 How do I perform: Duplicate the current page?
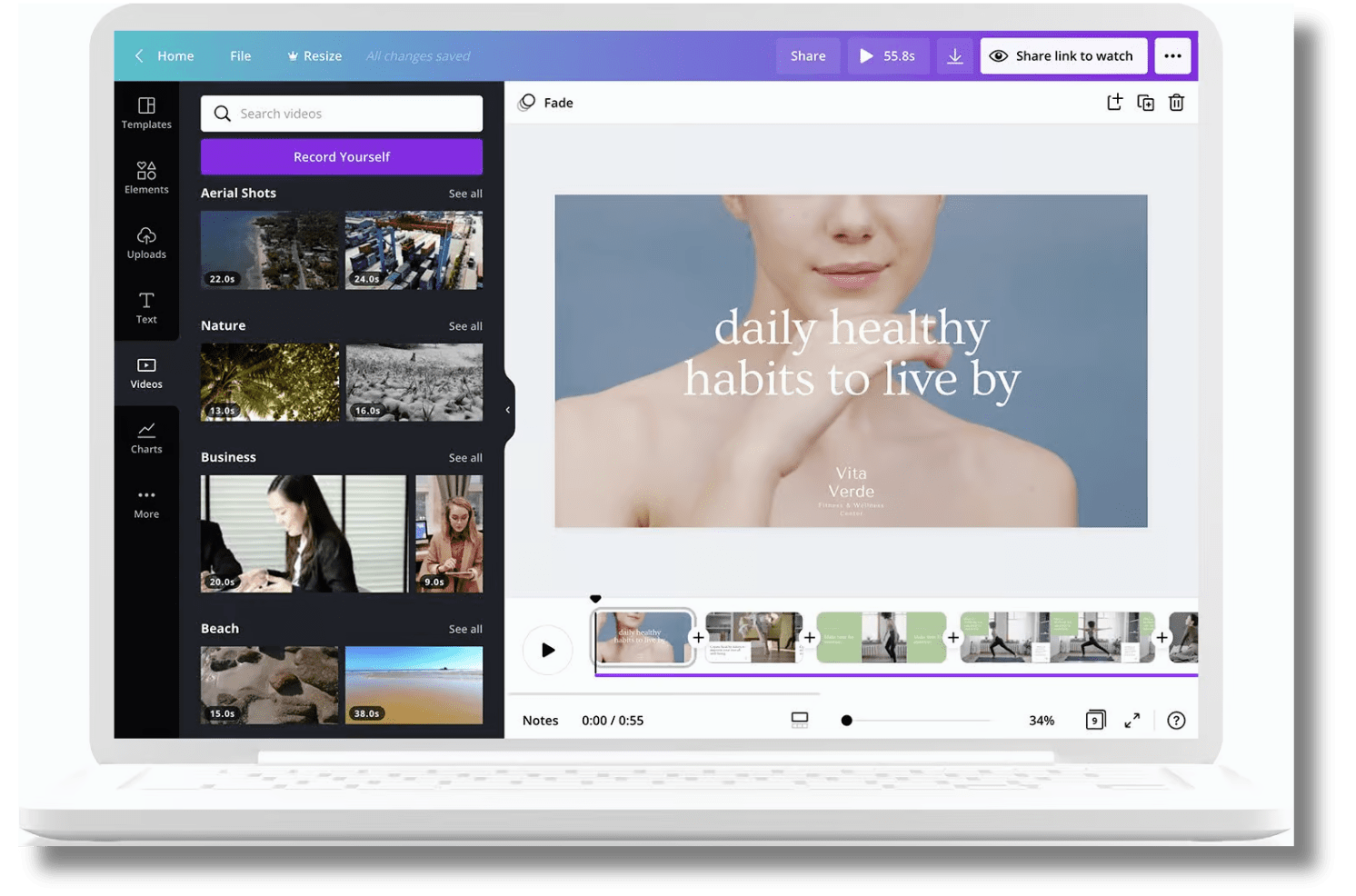(x=1145, y=103)
